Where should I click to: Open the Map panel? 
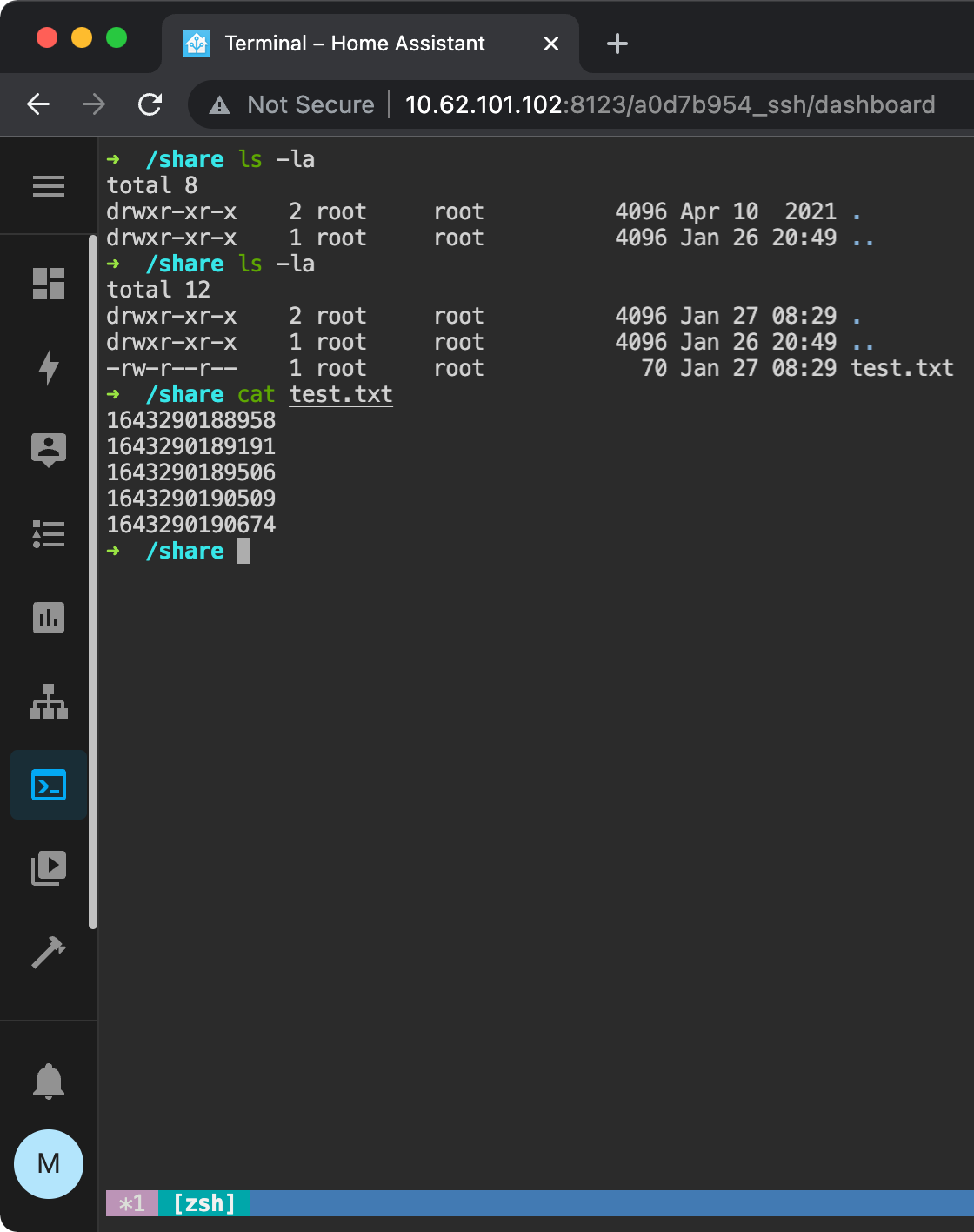pos(49,449)
